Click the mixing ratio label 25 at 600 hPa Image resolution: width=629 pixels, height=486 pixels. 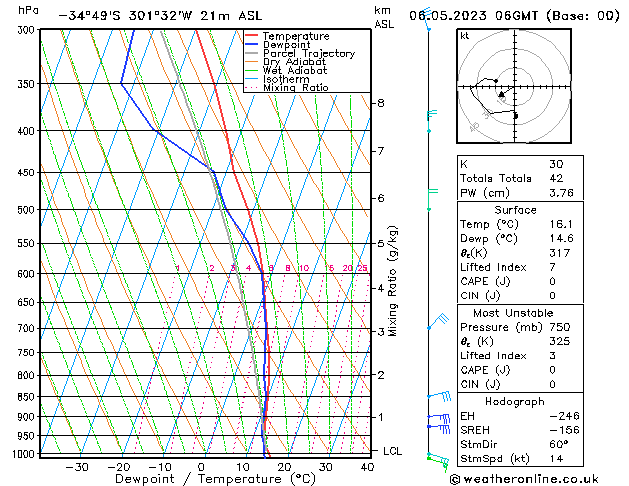click(x=362, y=268)
